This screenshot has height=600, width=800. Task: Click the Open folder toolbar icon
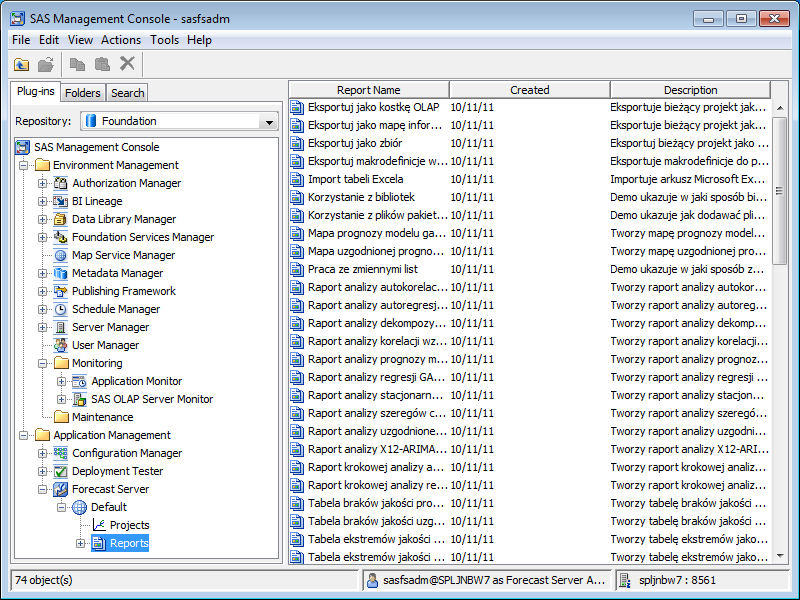click(46, 64)
